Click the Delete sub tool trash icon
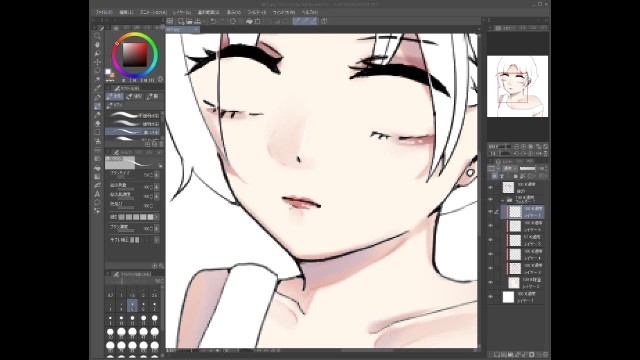The image size is (640, 360). pyautogui.click(x=161, y=144)
